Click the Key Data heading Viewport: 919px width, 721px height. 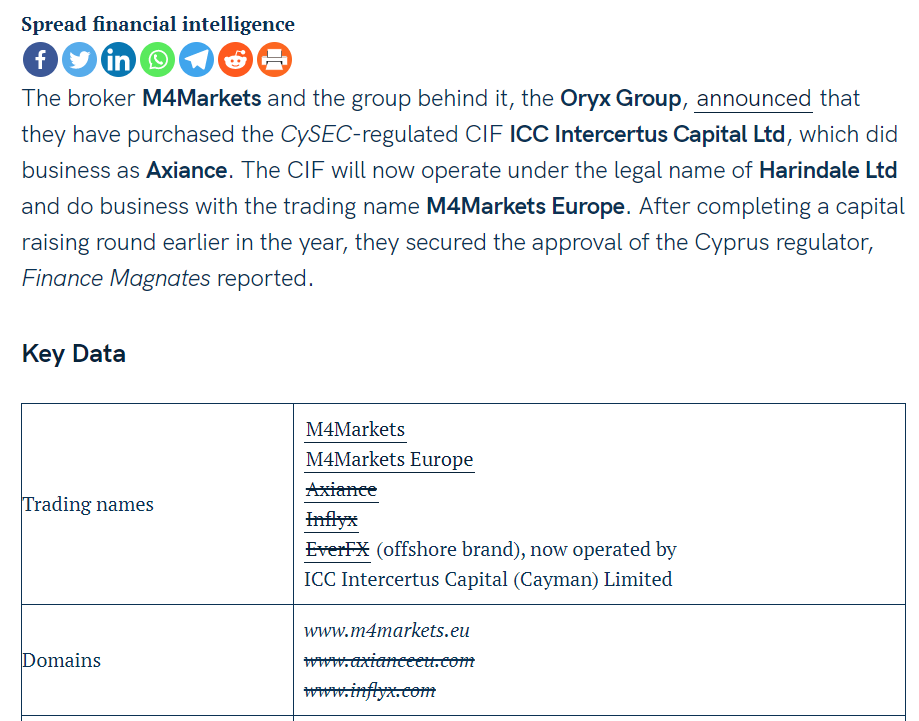tap(74, 354)
